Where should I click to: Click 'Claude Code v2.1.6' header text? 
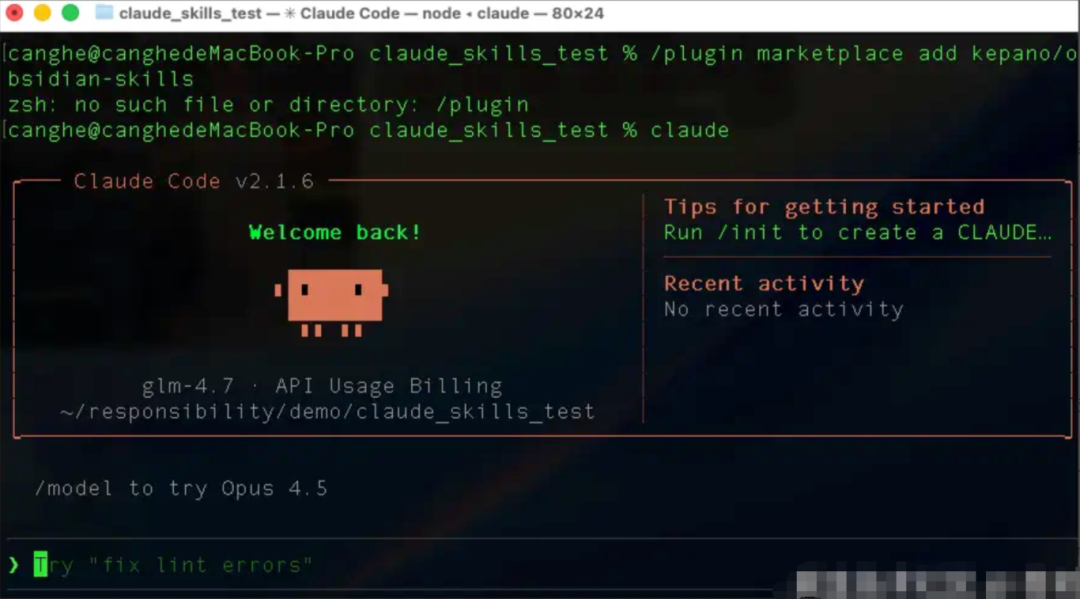tap(194, 181)
